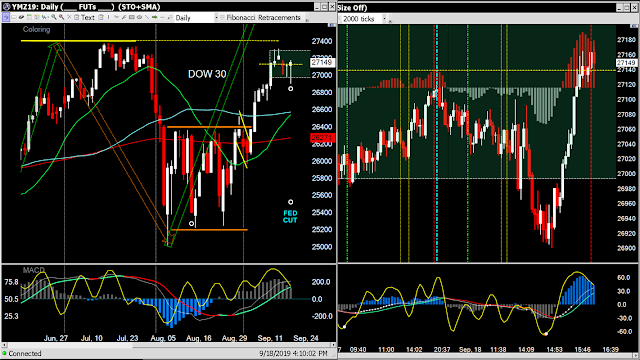640x360 pixels.
Task: Select the diagonal trend line tool
Action: pos(147,17)
